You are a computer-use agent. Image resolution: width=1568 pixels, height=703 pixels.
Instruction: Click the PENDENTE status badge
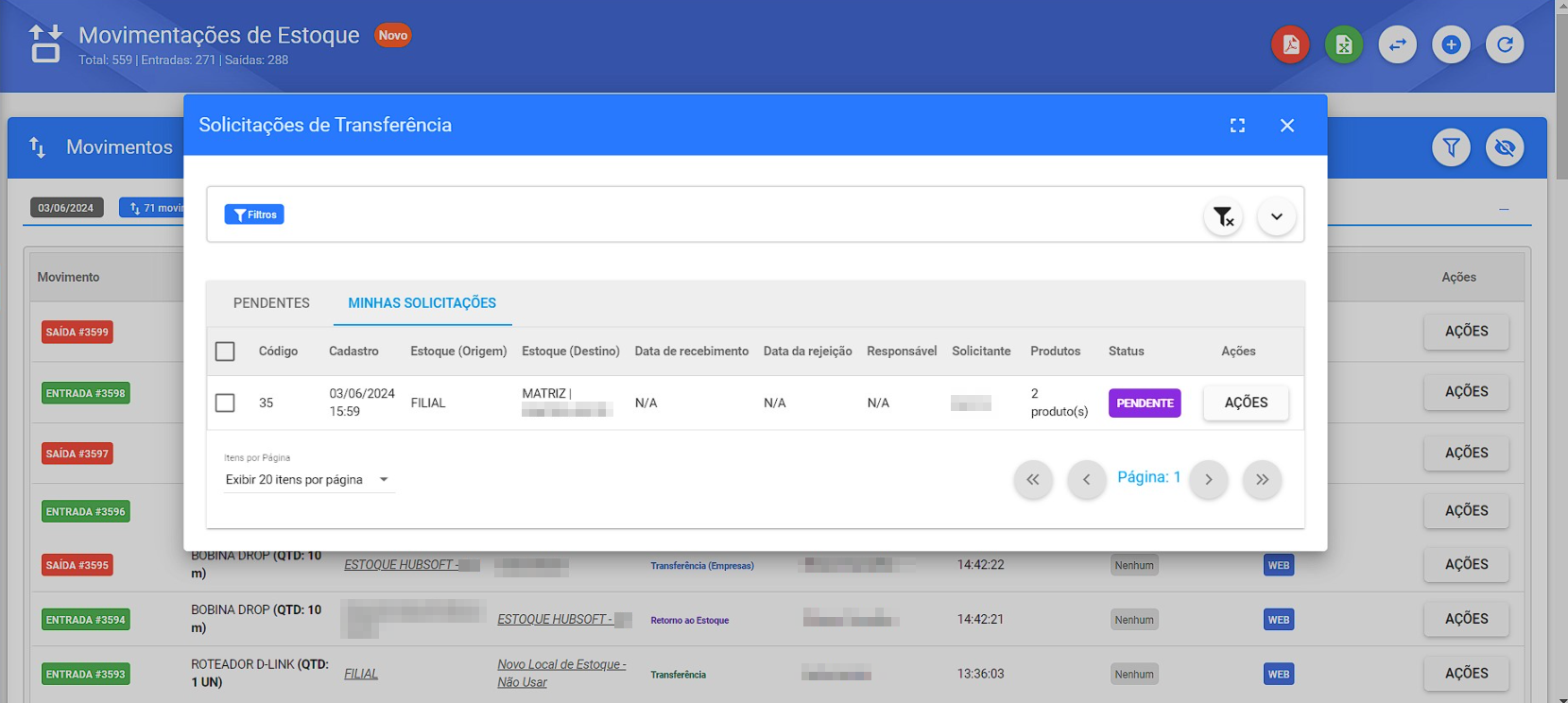point(1145,403)
